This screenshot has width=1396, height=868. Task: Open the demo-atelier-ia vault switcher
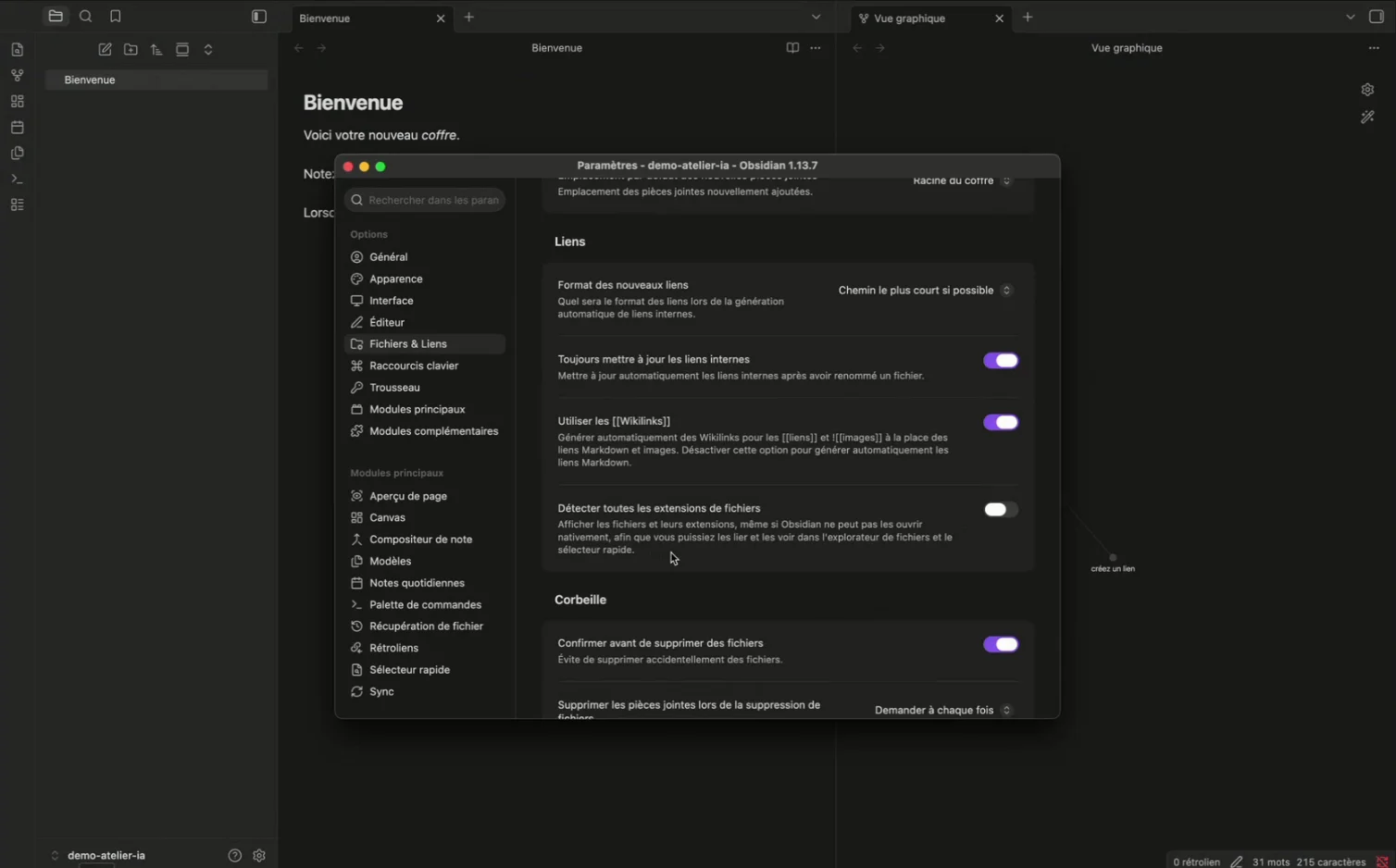pos(98,856)
